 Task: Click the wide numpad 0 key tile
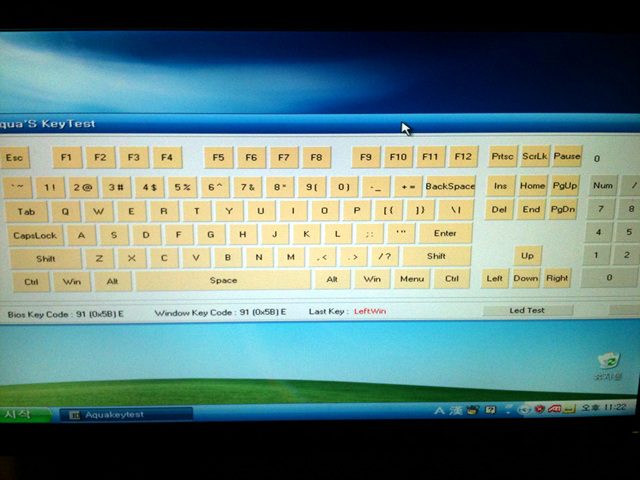pyautogui.click(x=609, y=278)
